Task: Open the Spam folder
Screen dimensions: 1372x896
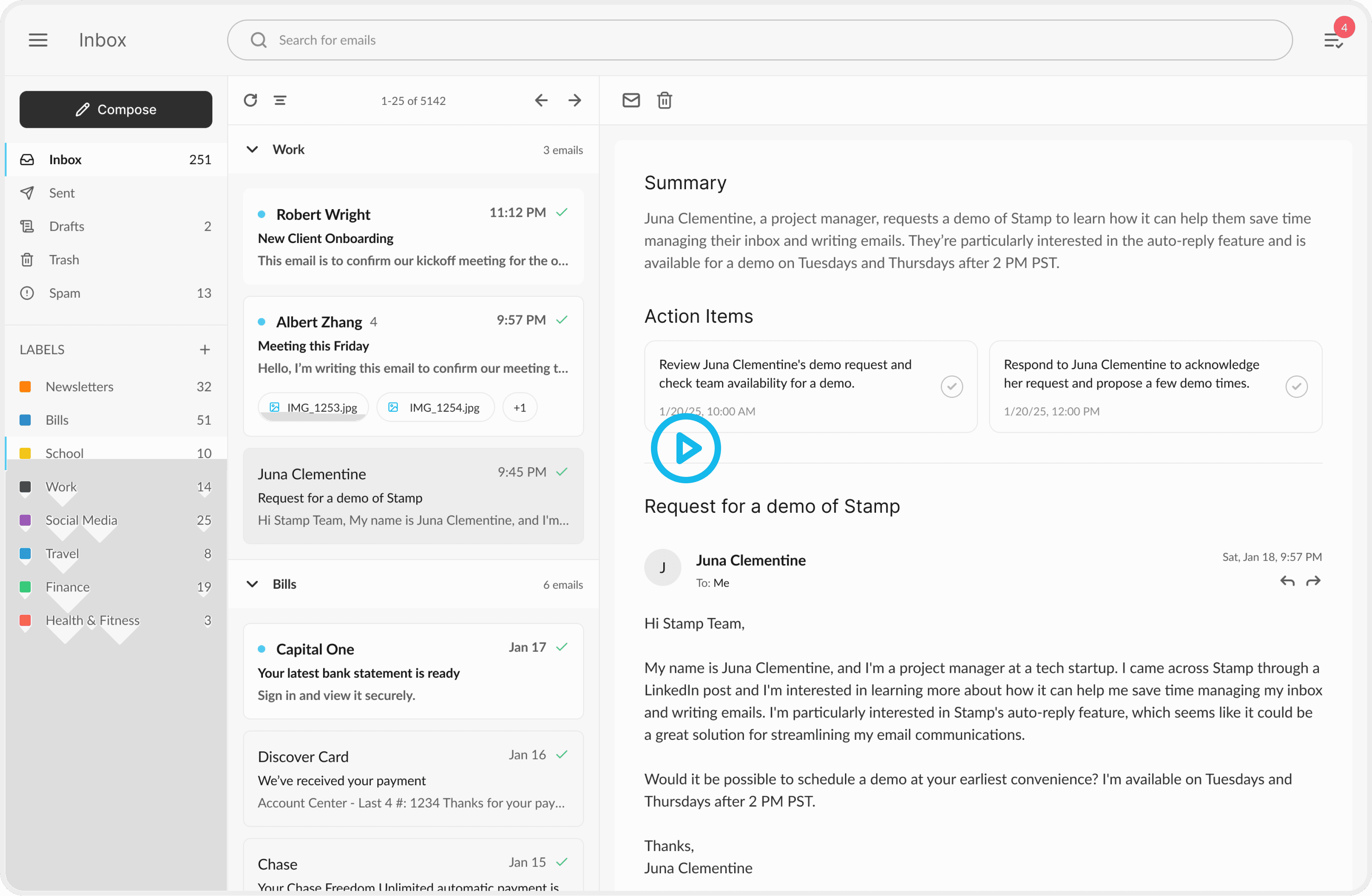Action: [116, 294]
